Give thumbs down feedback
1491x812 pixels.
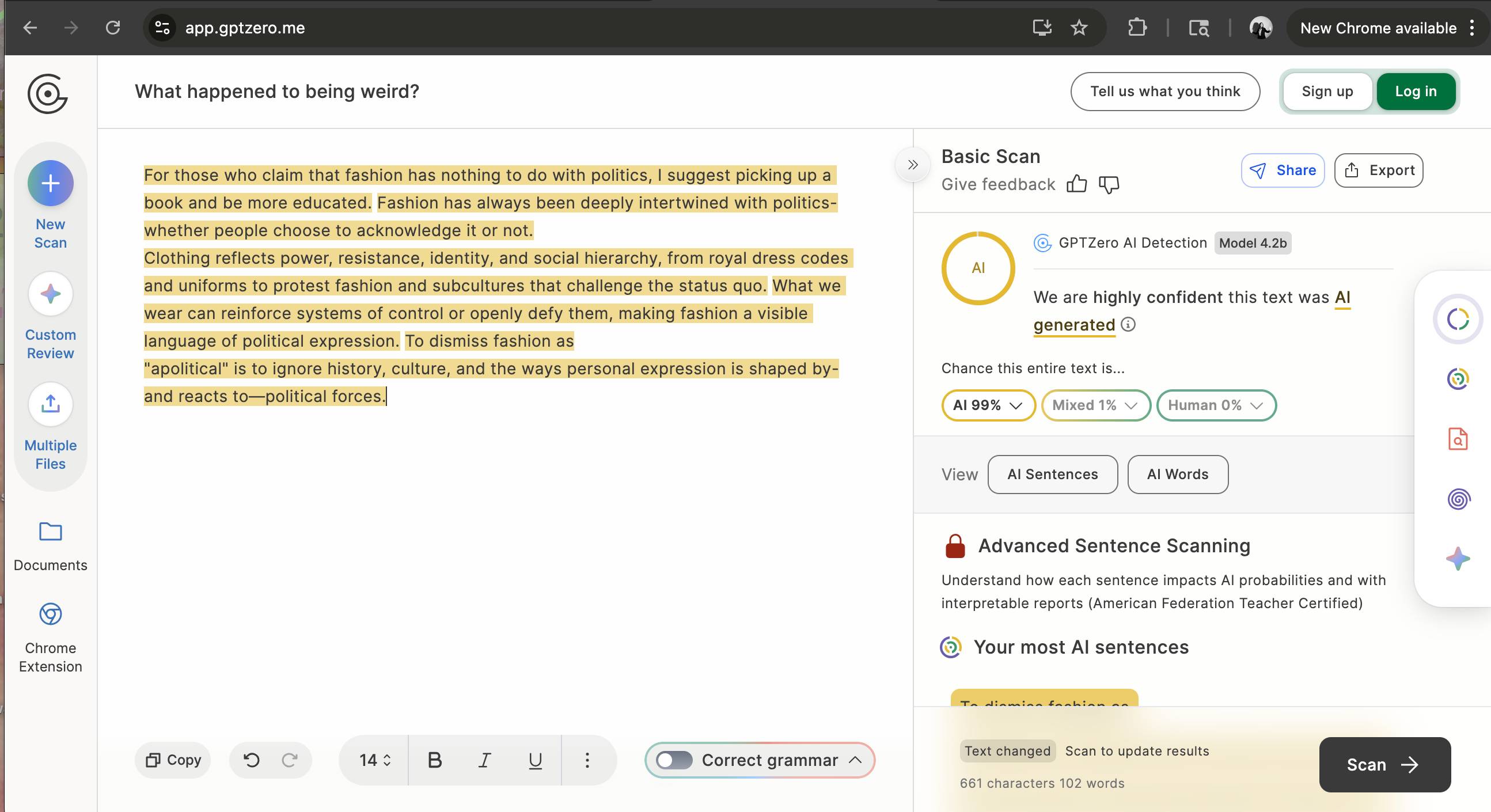pos(1109,184)
